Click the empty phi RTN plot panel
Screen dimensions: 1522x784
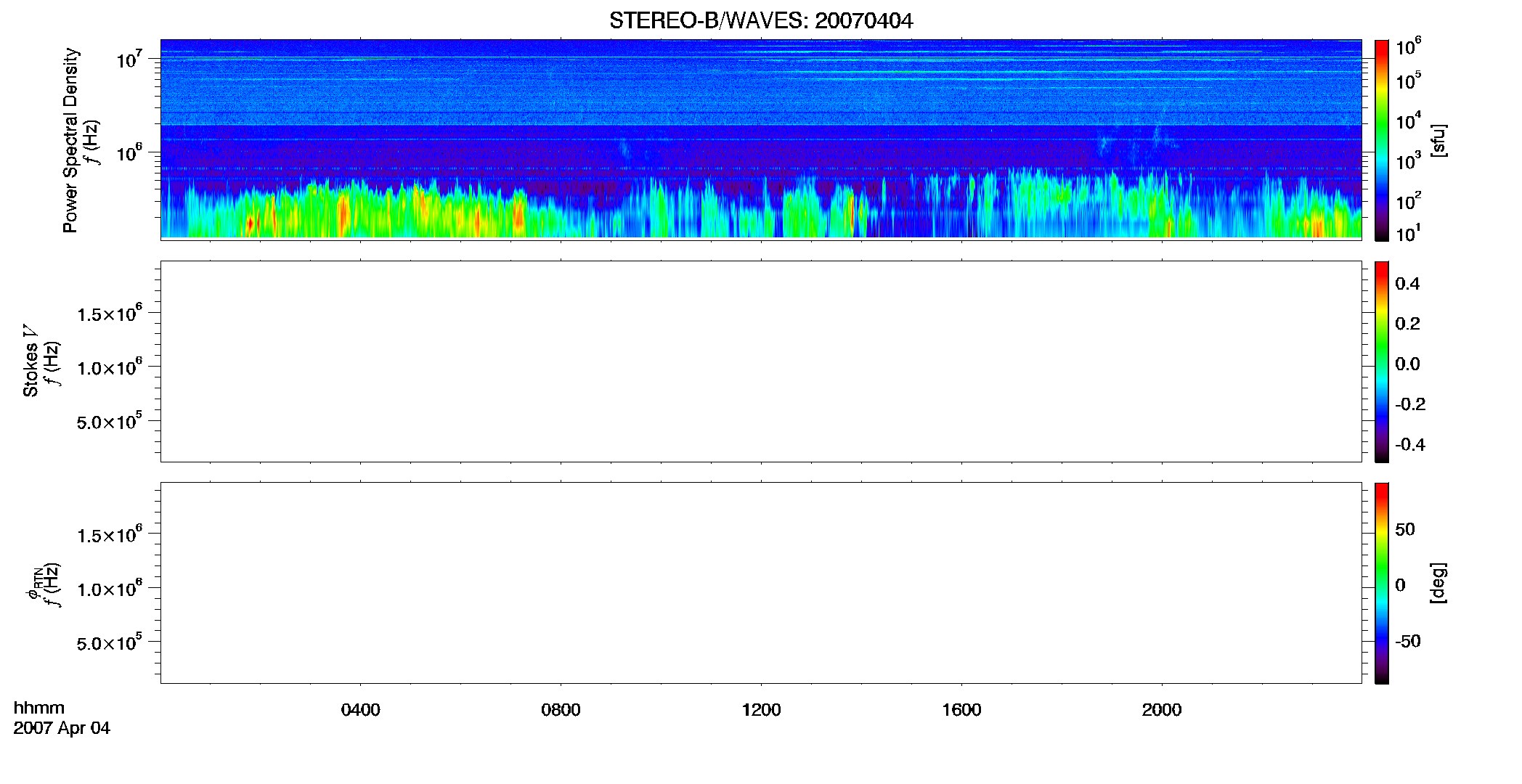tap(761, 582)
